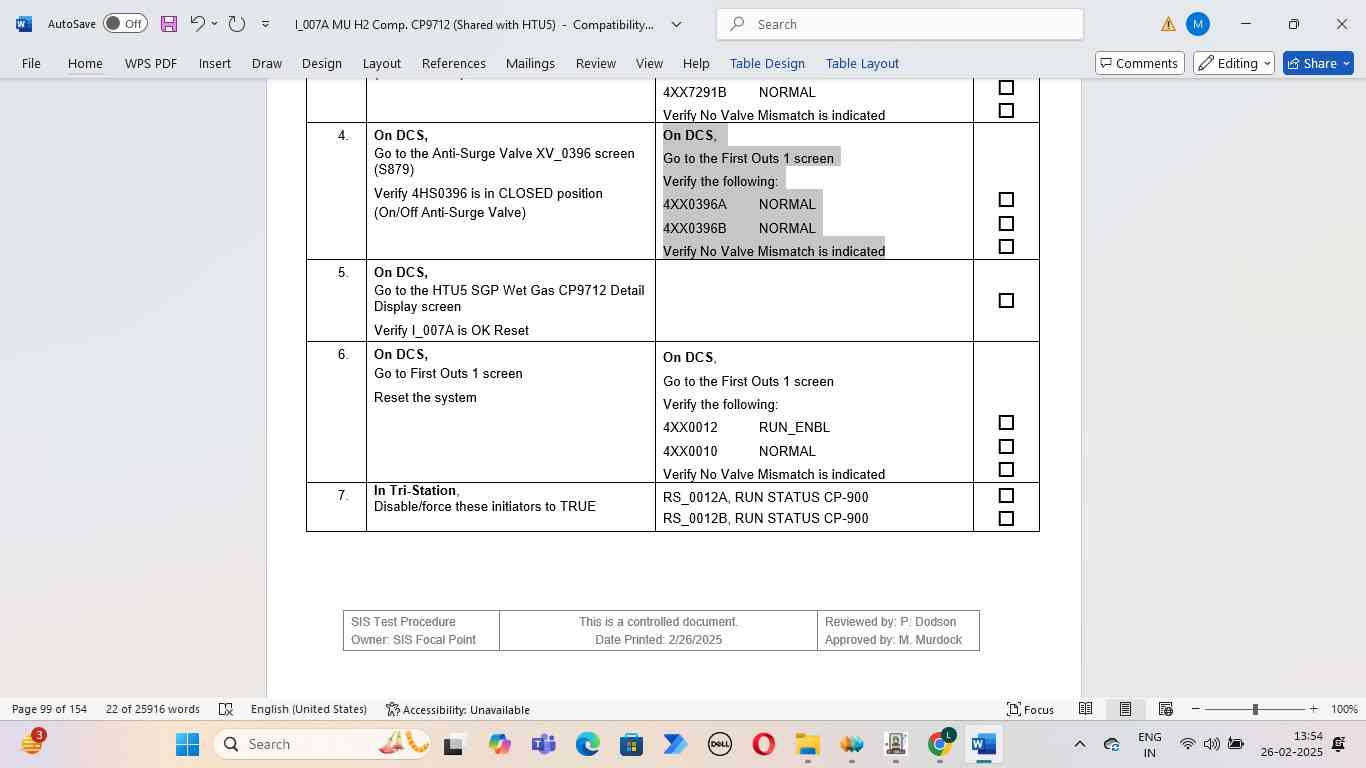Open the File menu
1366x768 pixels.
(31, 63)
